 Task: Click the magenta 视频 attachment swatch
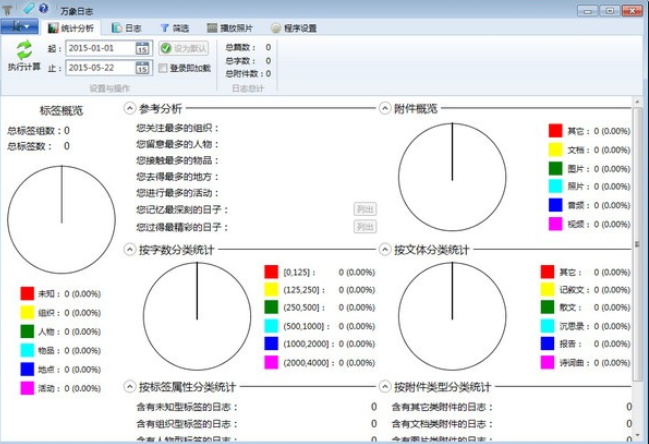tap(555, 224)
